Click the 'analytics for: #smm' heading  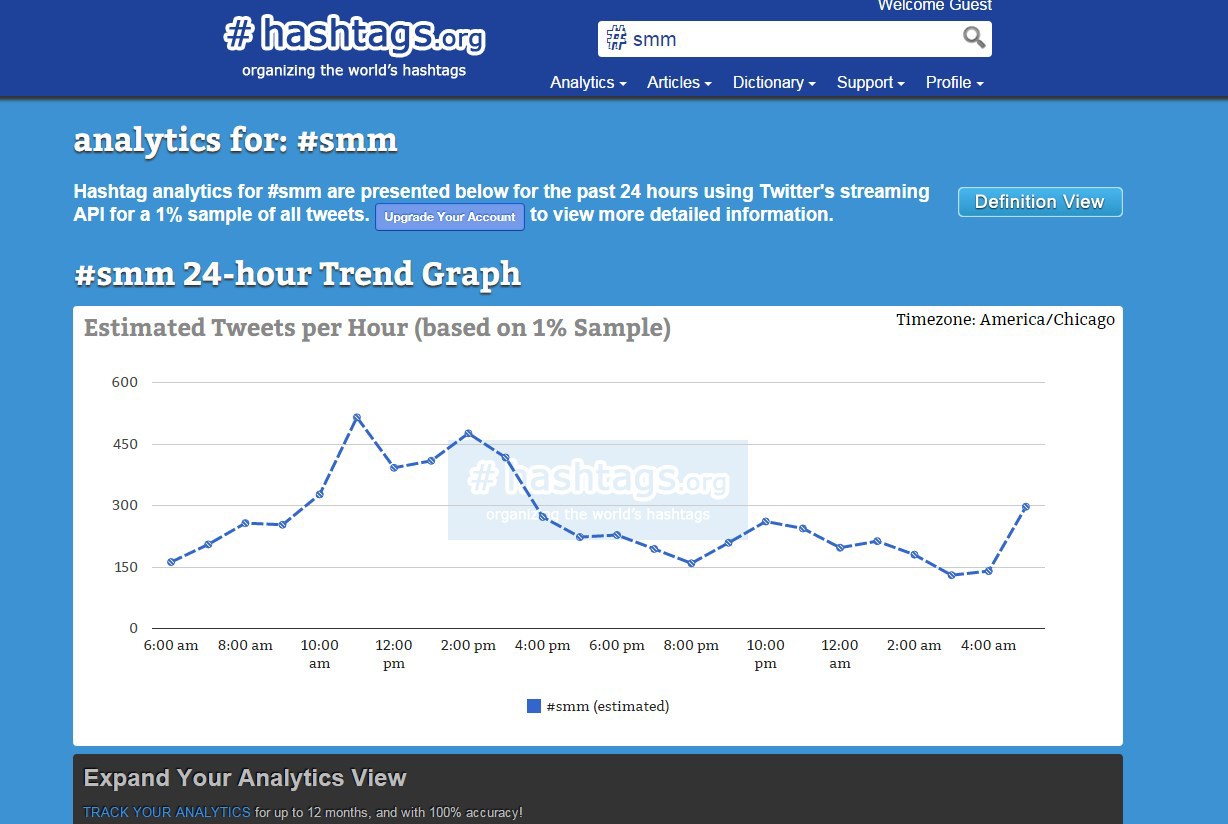coord(235,140)
